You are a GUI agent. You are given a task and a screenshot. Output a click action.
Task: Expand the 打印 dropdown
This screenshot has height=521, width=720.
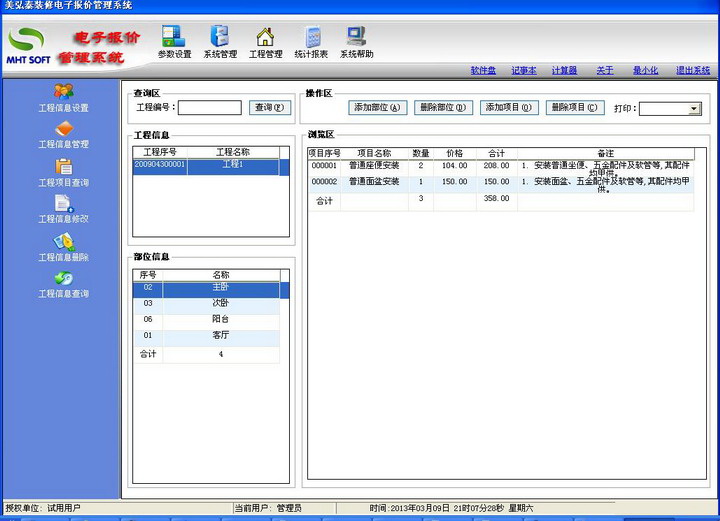tap(694, 109)
